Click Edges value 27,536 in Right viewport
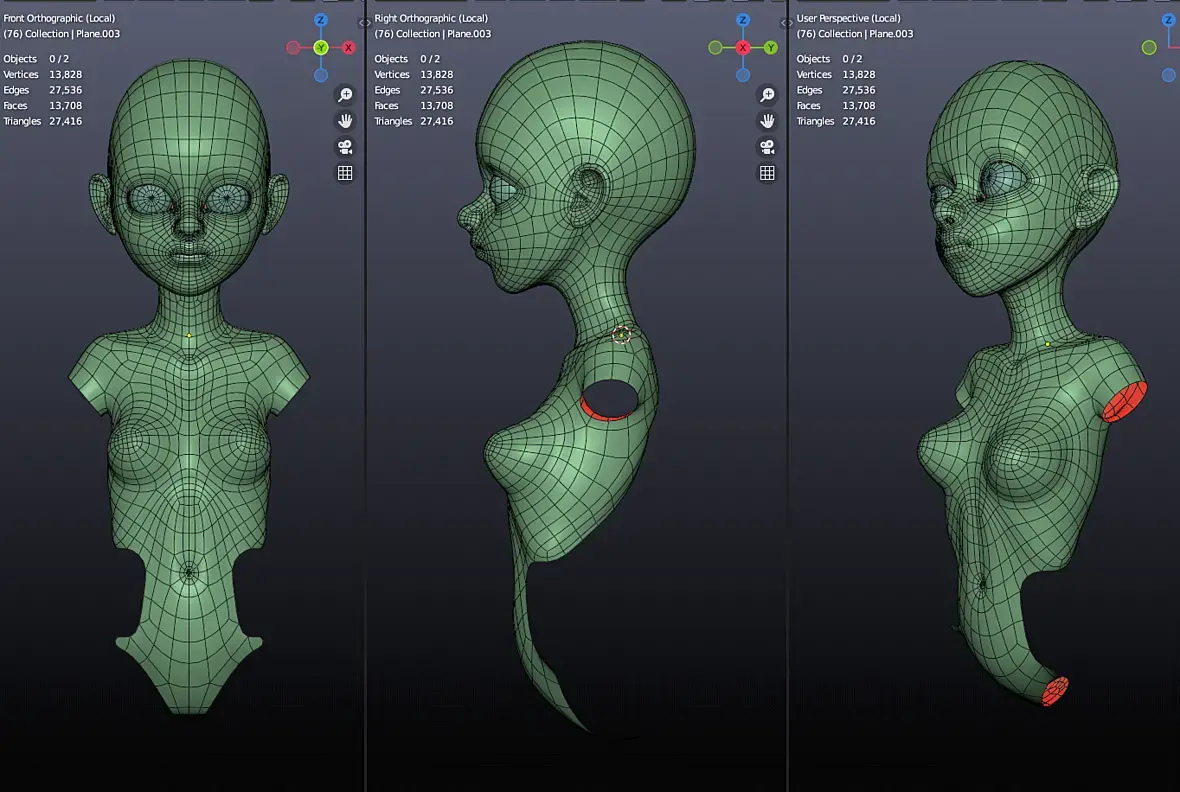 tap(436, 90)
